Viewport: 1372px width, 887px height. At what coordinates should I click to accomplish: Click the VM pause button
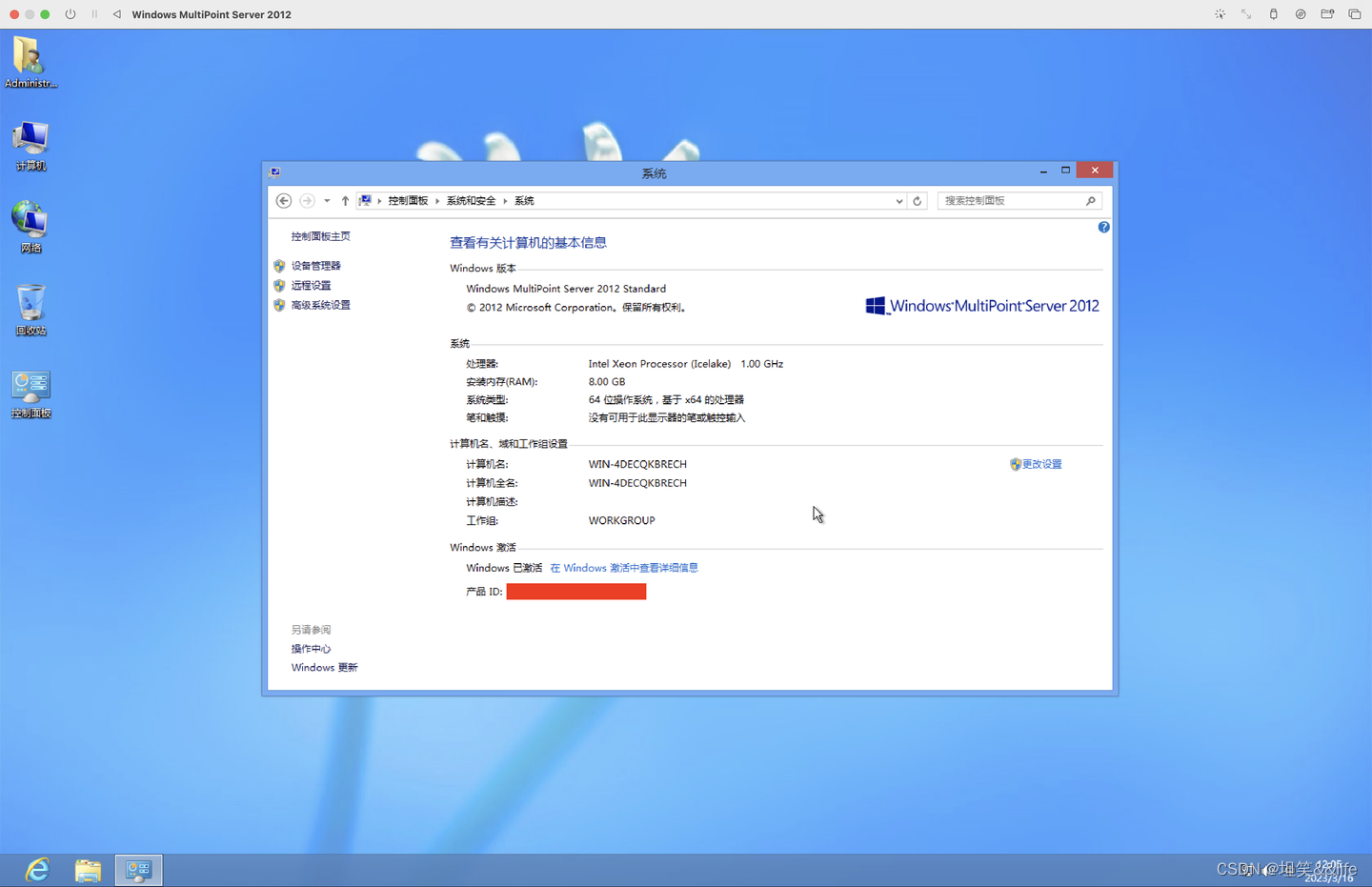coord(94,14)
